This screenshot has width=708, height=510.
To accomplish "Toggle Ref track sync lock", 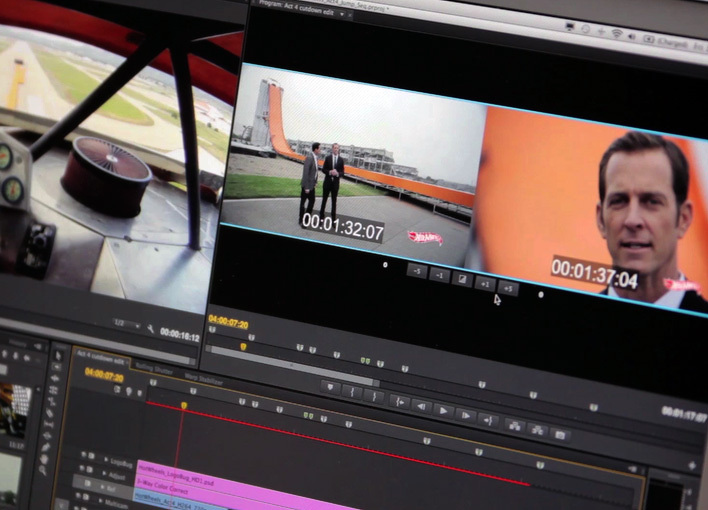I will pos(88,483).
